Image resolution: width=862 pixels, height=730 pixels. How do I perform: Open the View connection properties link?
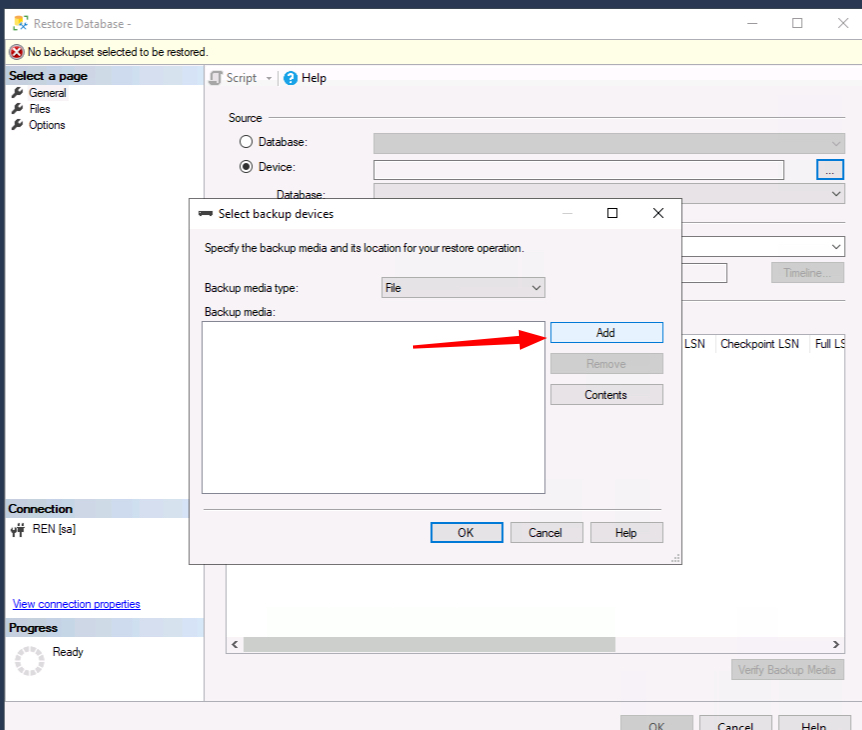coord(76,604)
